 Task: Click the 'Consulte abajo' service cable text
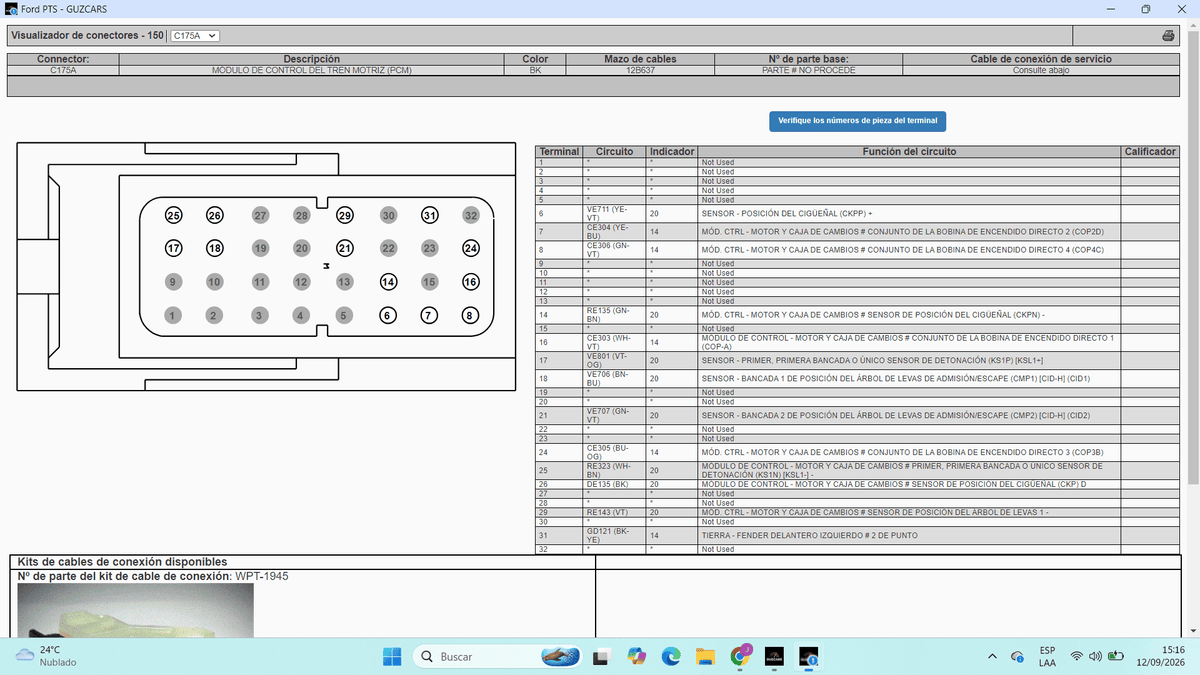(1041, 70)
